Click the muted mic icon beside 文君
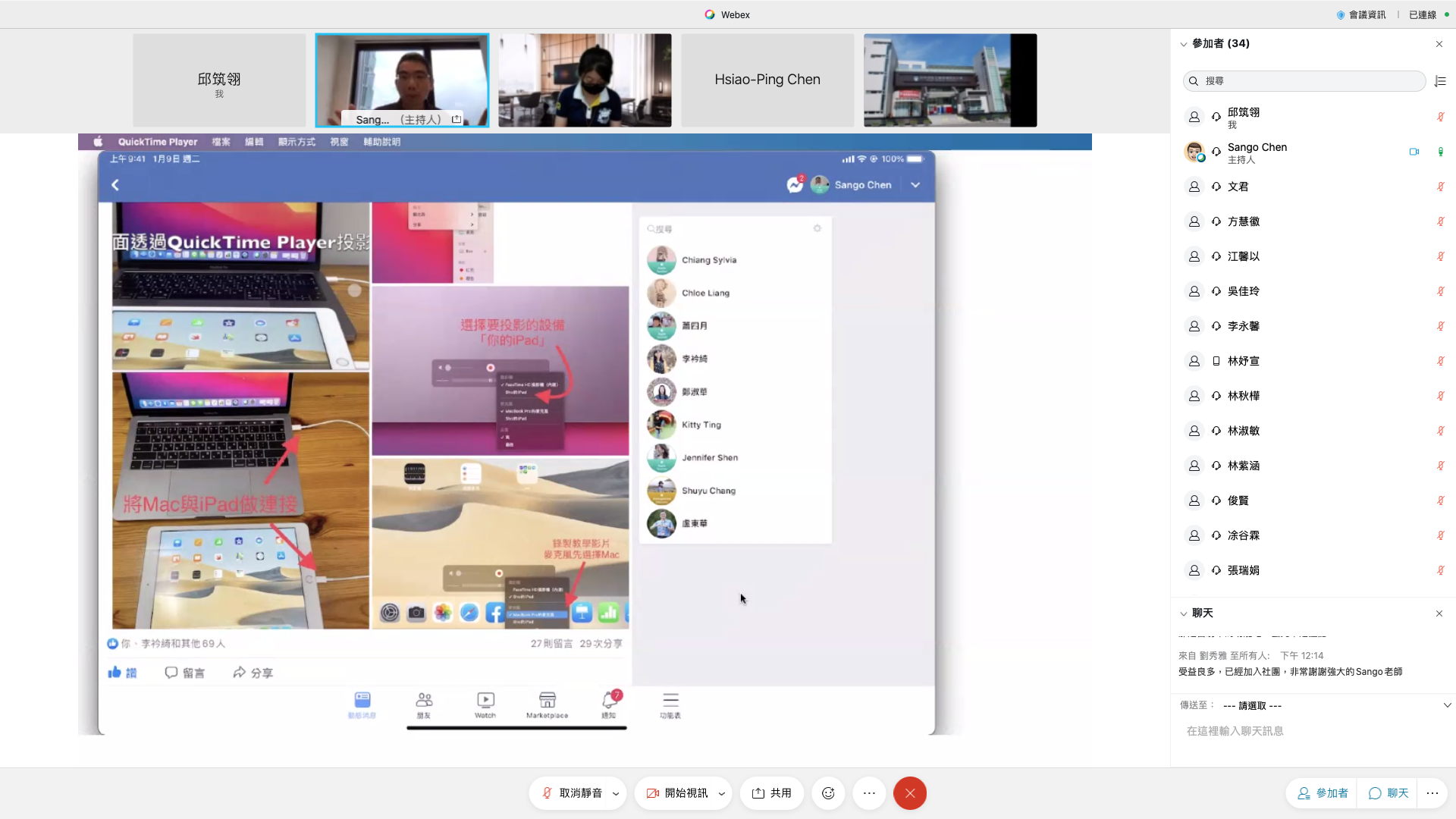The height and width of the screenshot is (819, 1456). (1440, 187)
